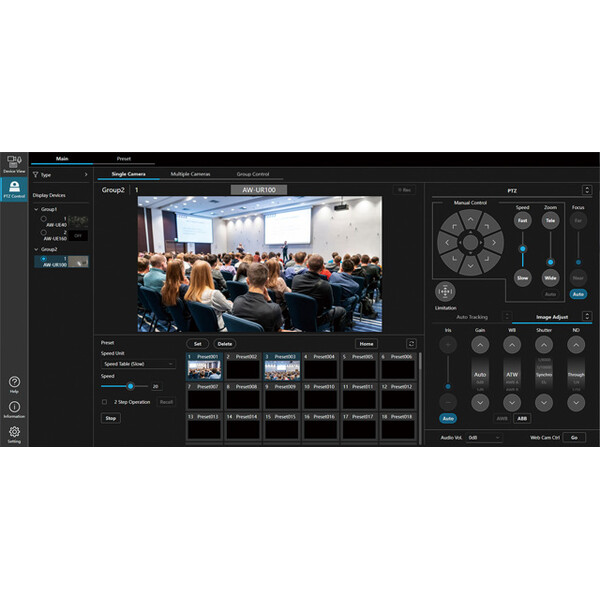Open the Speed Unit dropdown
The height and width of the screenshot is (600, 600).
point(138,364)
